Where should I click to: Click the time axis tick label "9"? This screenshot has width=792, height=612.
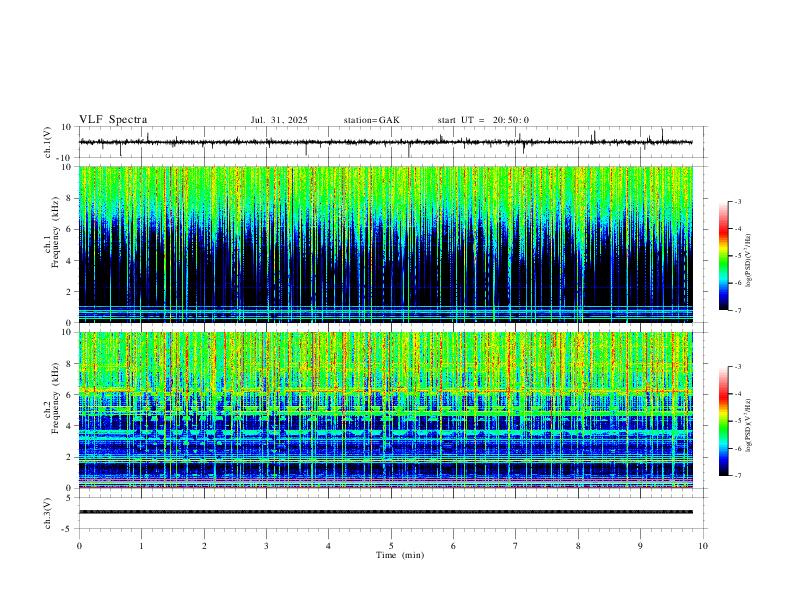point(640,546)
